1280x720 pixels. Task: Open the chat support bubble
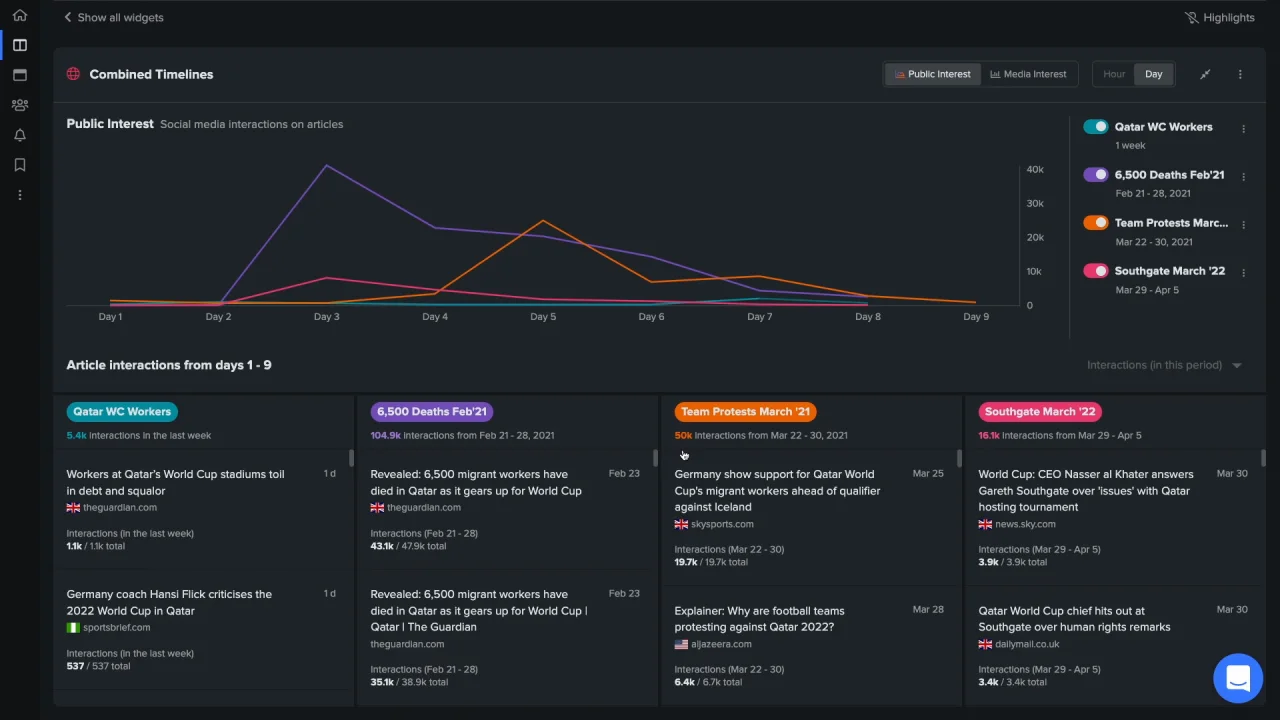click(x=1238, y=678)
